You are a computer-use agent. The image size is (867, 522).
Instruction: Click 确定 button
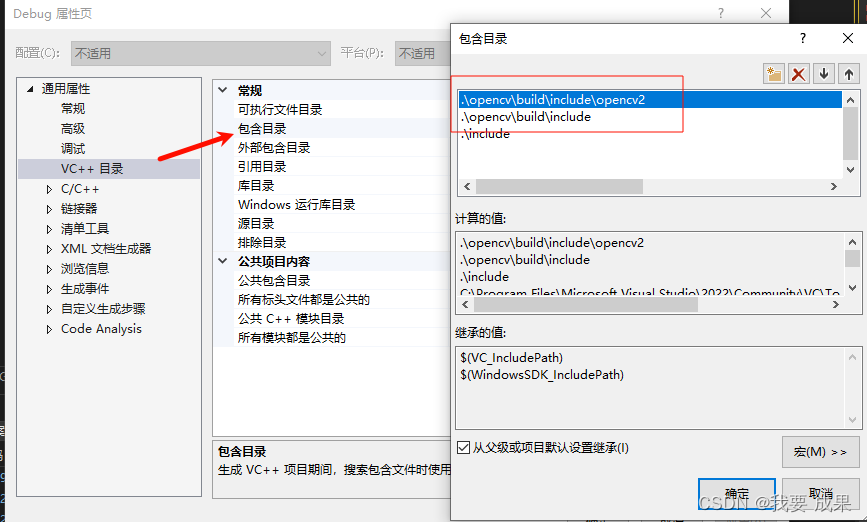(x=737, y=493)
